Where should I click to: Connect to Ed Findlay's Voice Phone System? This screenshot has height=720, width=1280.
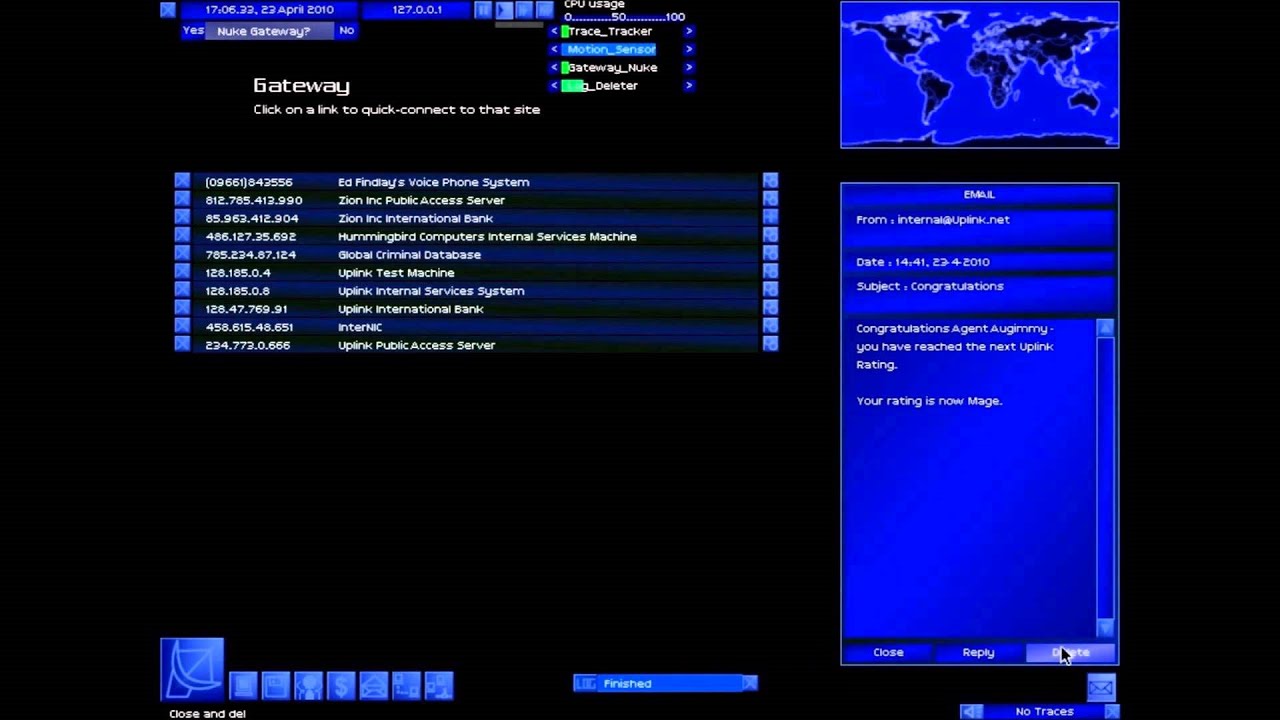pos(476,182)
